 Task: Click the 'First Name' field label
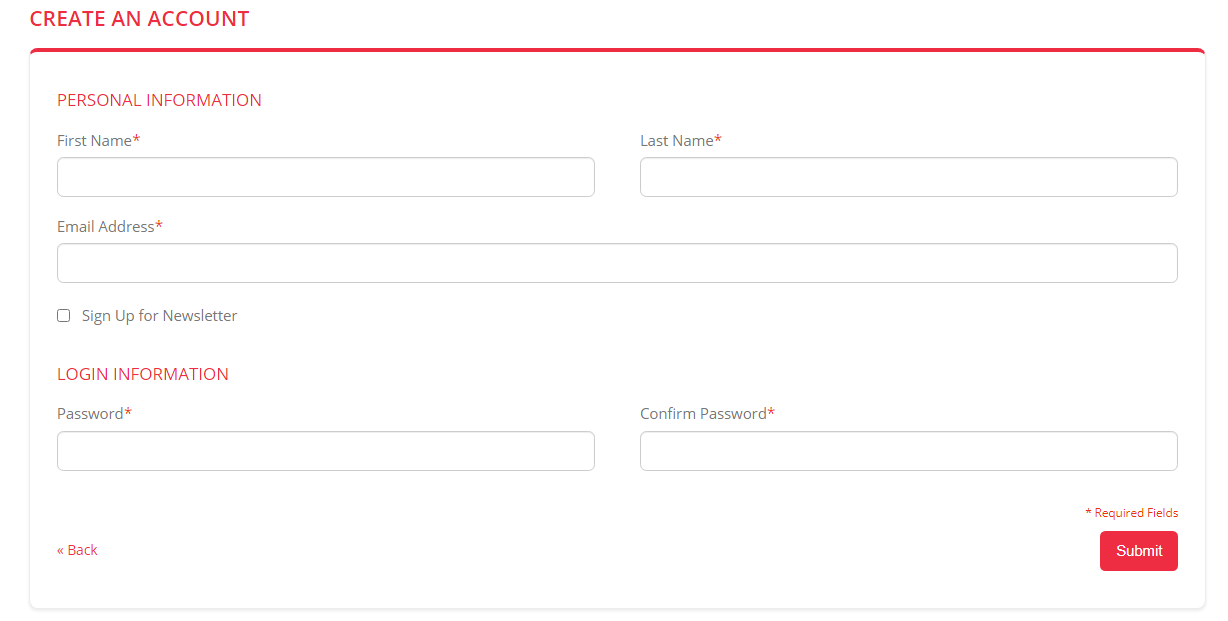pos(94,141)
